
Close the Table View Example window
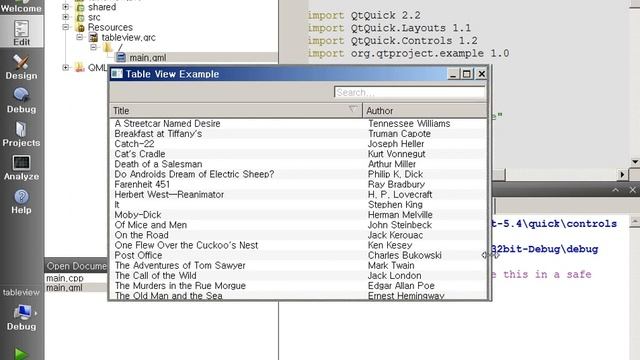click(482, 74)
